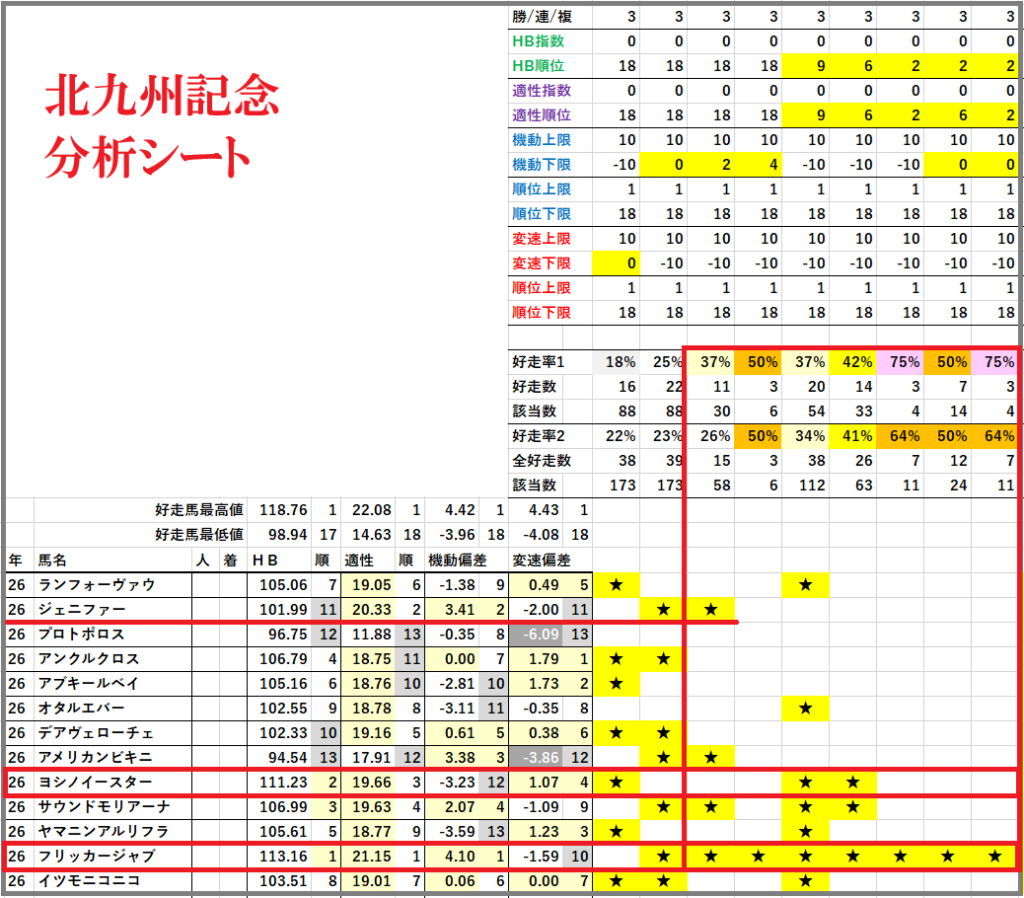This screenshot has height=898, width=1024.
Task: Click the HB value 118.76
Action: 283,510
